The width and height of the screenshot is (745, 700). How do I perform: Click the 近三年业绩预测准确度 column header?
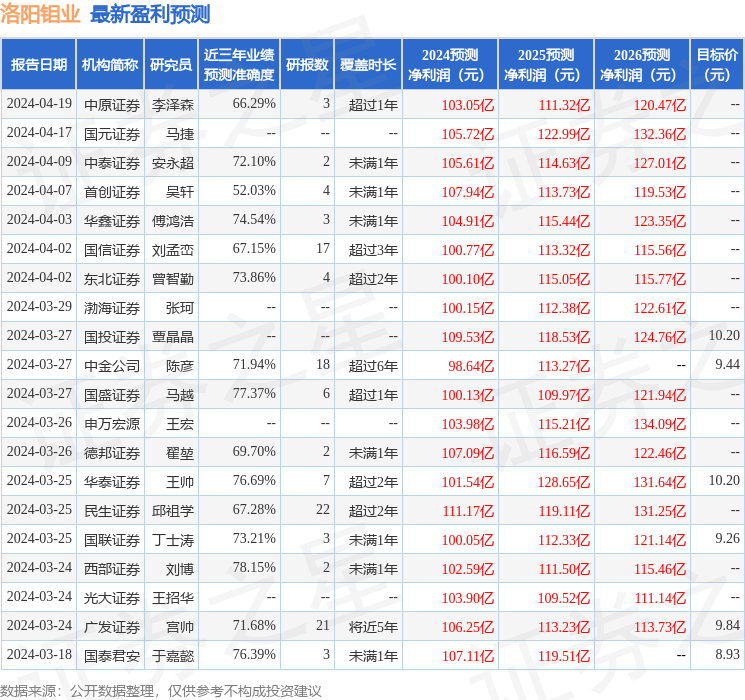pyautogui.click(x=239, y=65)
